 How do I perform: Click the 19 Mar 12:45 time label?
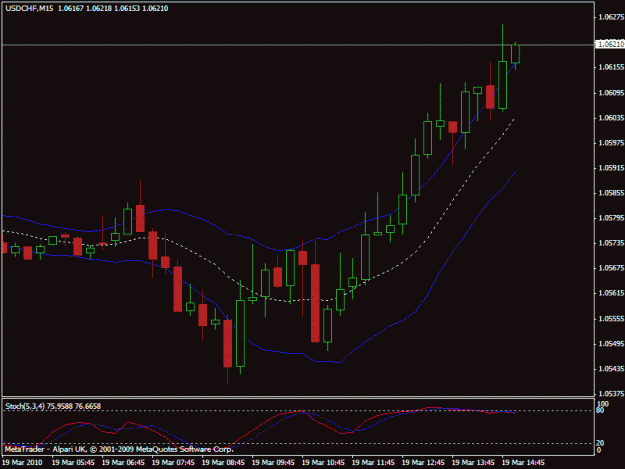[x=423, y=463]
